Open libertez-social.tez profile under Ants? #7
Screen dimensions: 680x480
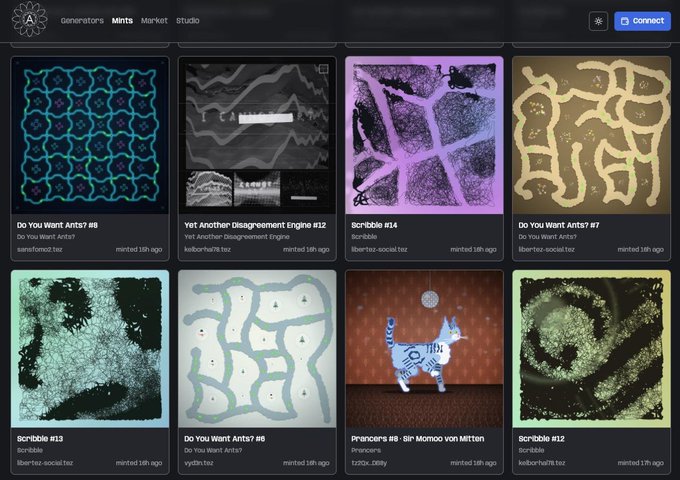coord(547,249)
